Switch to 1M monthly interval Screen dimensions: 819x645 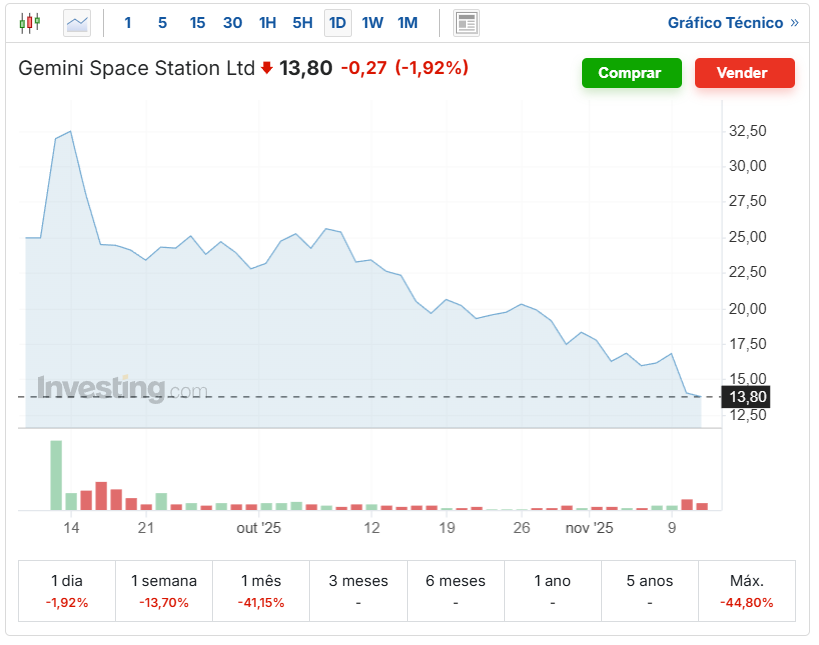[x=407, y=22]
